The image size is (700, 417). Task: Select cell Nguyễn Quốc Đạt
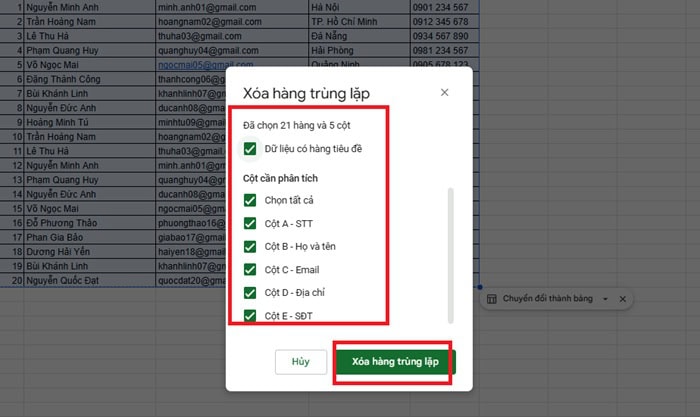89,280
